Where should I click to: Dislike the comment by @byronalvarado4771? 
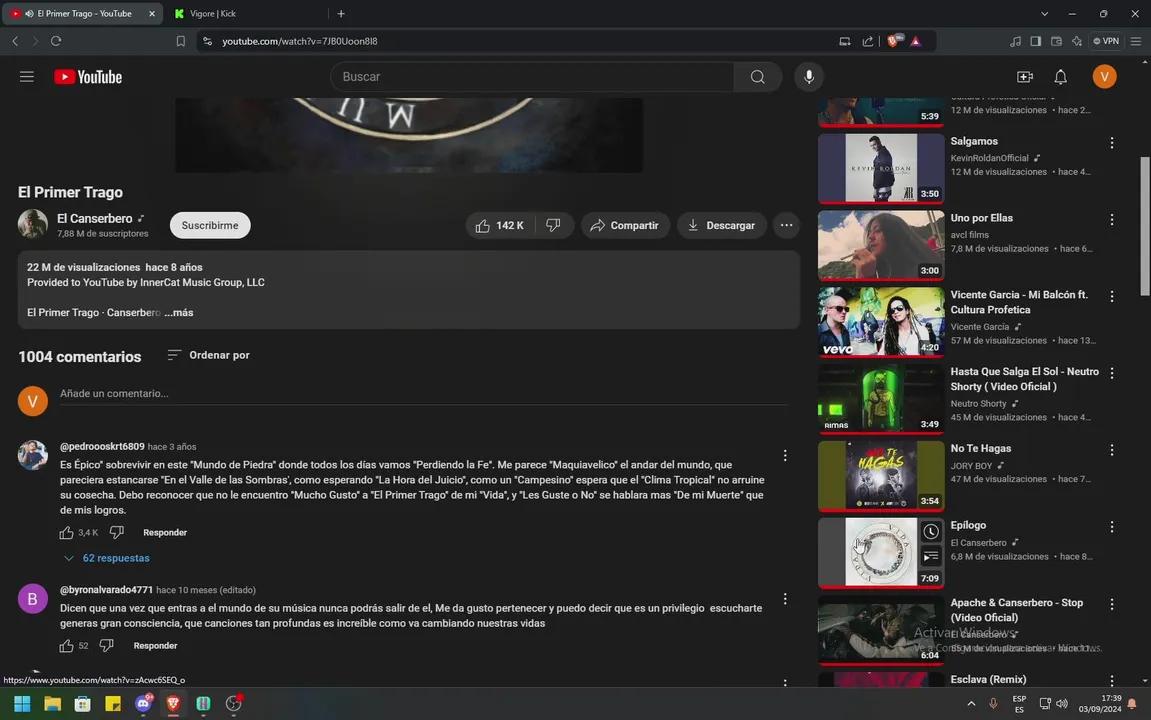107,646
